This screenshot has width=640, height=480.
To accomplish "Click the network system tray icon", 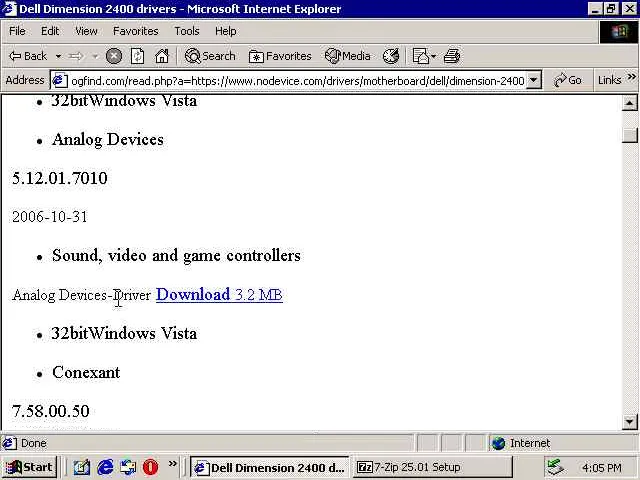I will [x=555, y=467].
